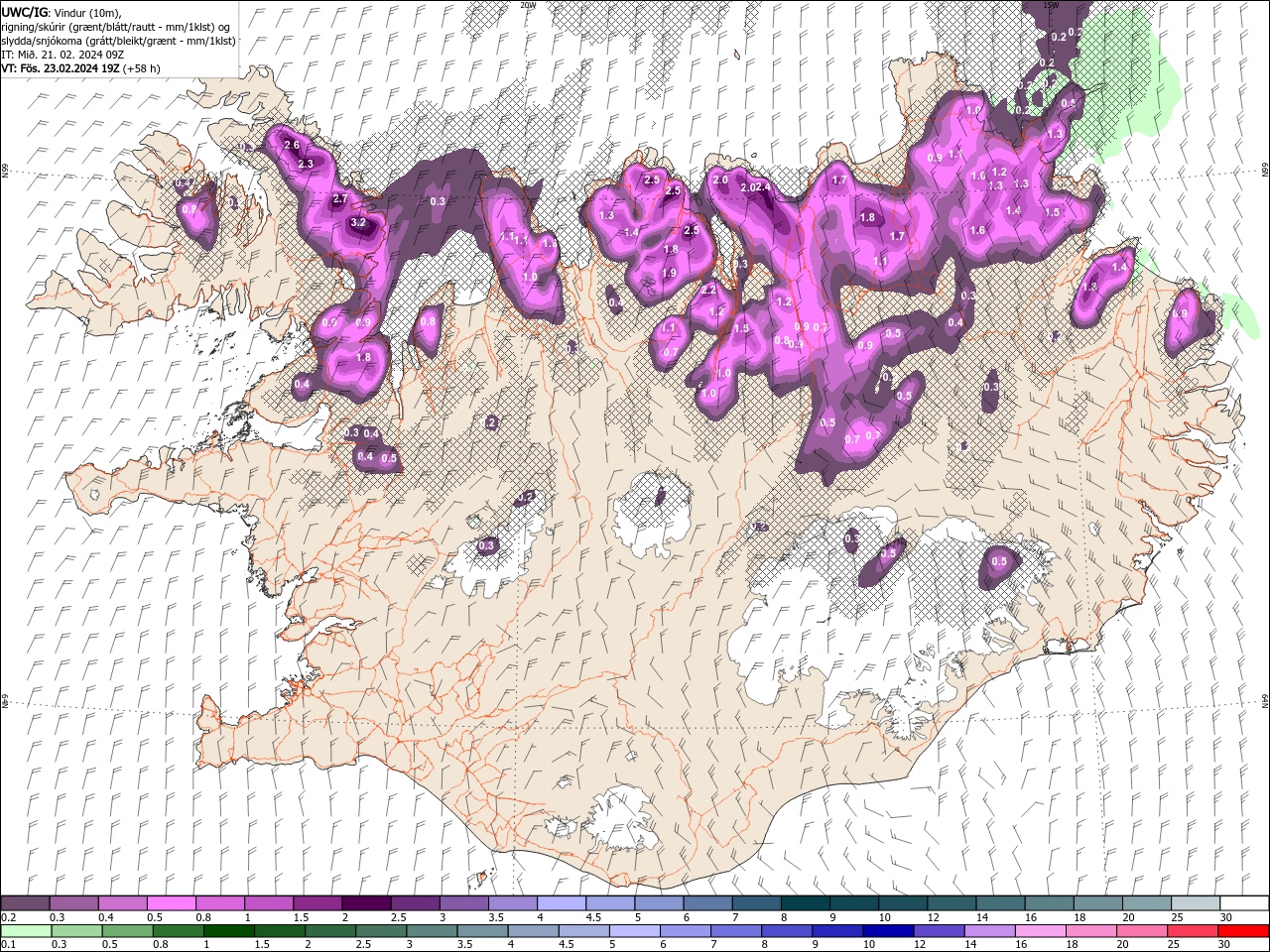Click the upper legend '4.5' label
The image size is (1270, 952).
pyautogui.click(x=593, y=918)
